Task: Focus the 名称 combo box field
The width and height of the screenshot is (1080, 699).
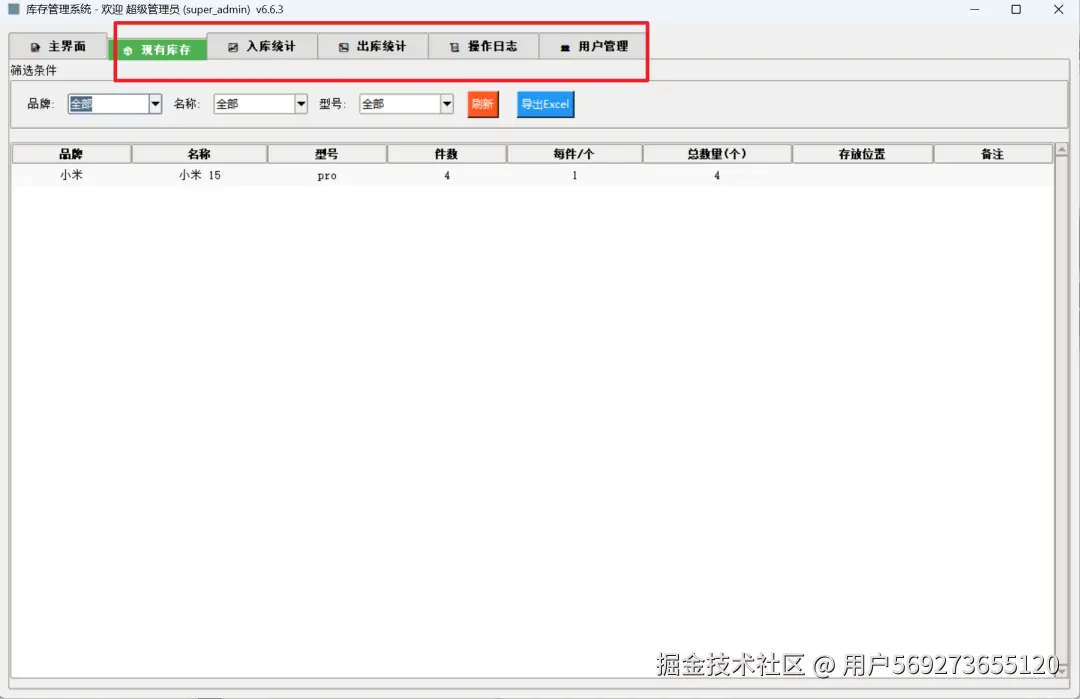Action: pos(254,104)
